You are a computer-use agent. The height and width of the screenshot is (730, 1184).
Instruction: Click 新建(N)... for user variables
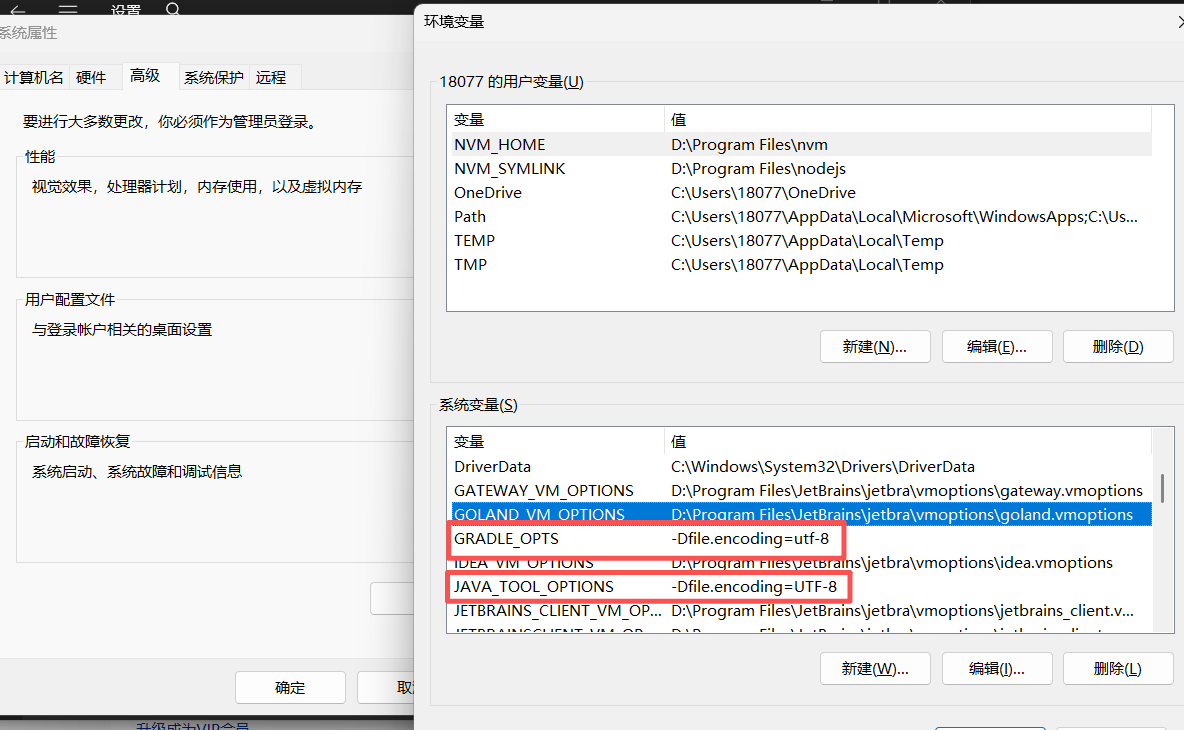click(x=875, y=347)
